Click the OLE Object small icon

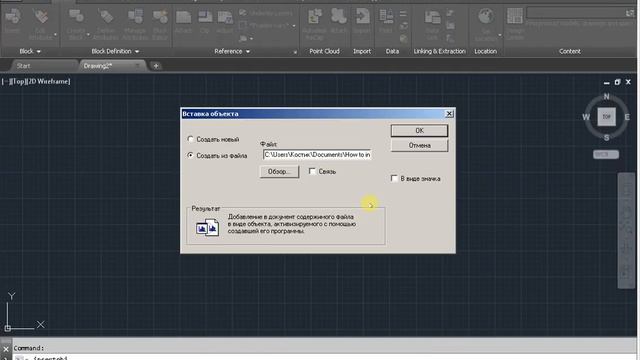click(x=403, y=27)
